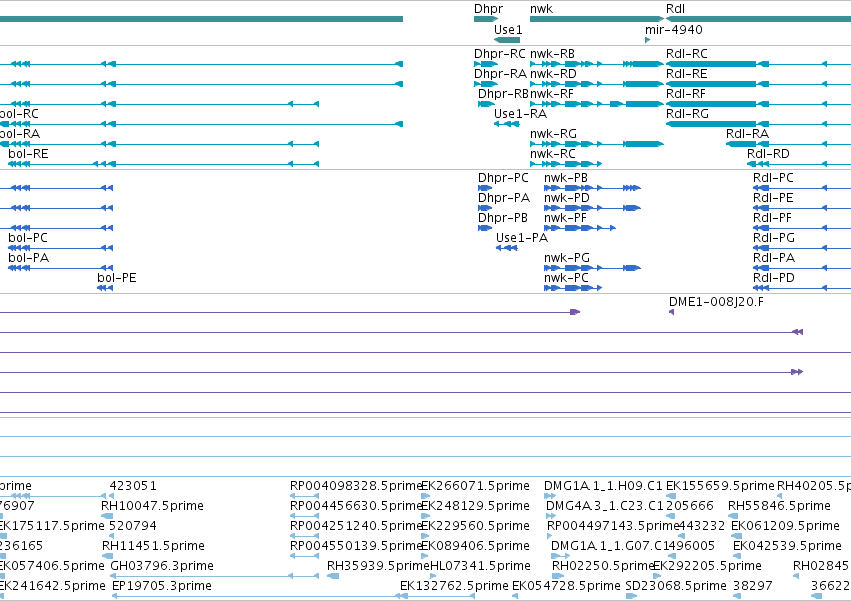The image size is (851, 601).
Task: Click the Rdl-PA polypeptide label
Action: [774, 258]
